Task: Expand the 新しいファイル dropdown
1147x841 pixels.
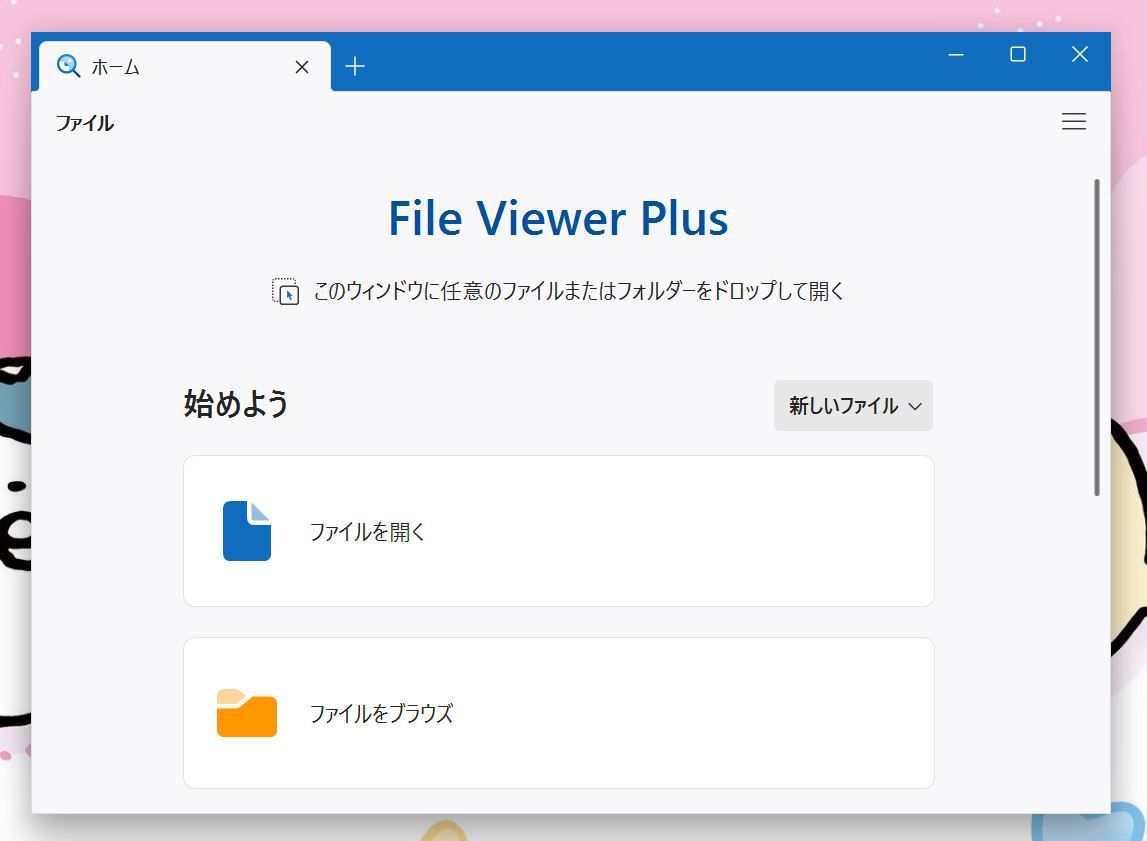Action: (853, 405)
